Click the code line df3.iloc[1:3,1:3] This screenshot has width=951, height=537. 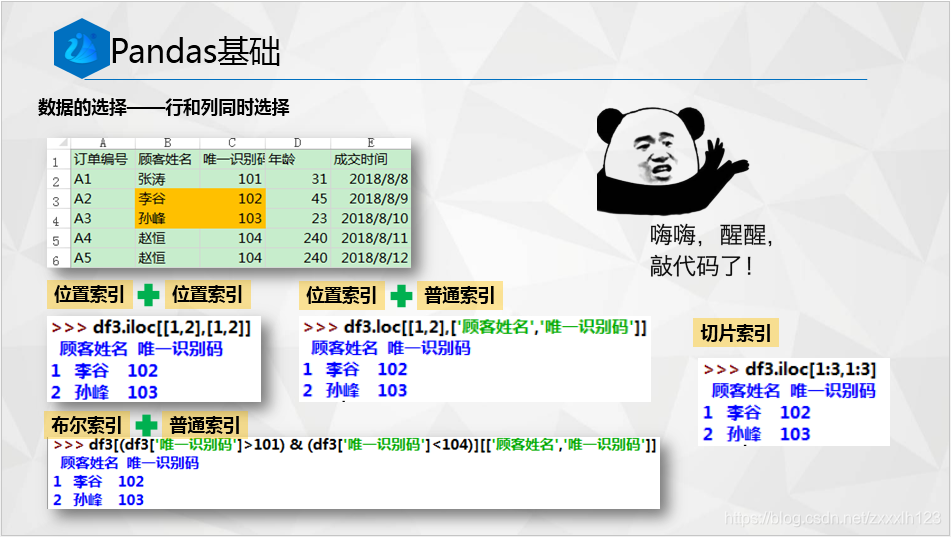coord(790,369)
